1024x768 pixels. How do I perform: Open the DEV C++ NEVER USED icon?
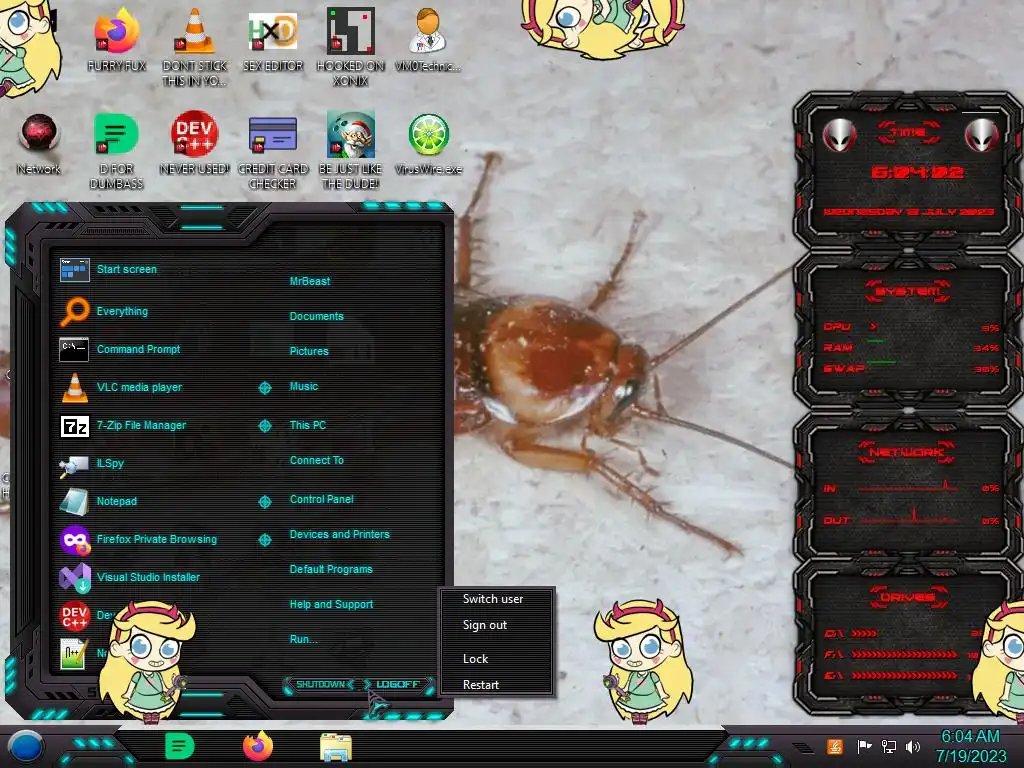[195, 144]
